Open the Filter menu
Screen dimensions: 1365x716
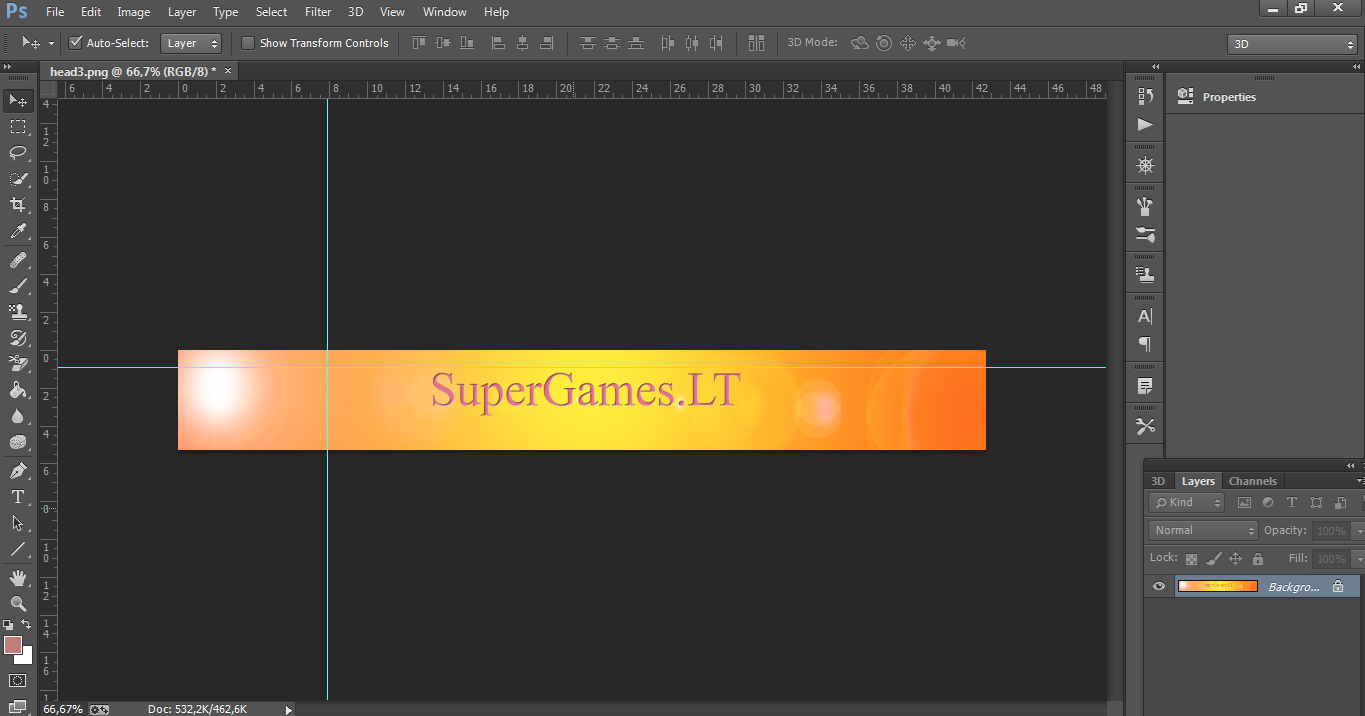(318, 12)
